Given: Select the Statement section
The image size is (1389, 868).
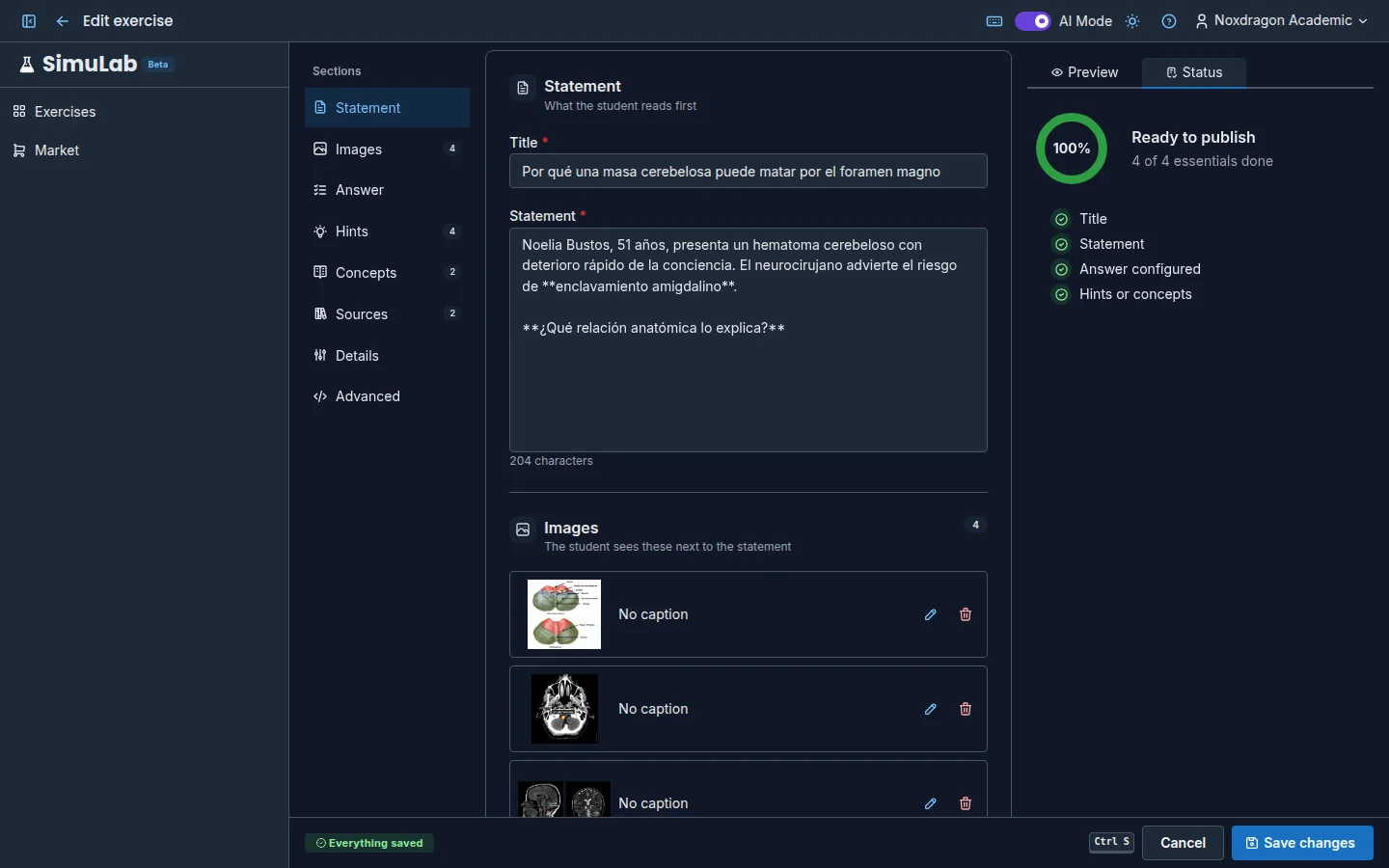Looking at the screenshot, I should tap(388, 108).
